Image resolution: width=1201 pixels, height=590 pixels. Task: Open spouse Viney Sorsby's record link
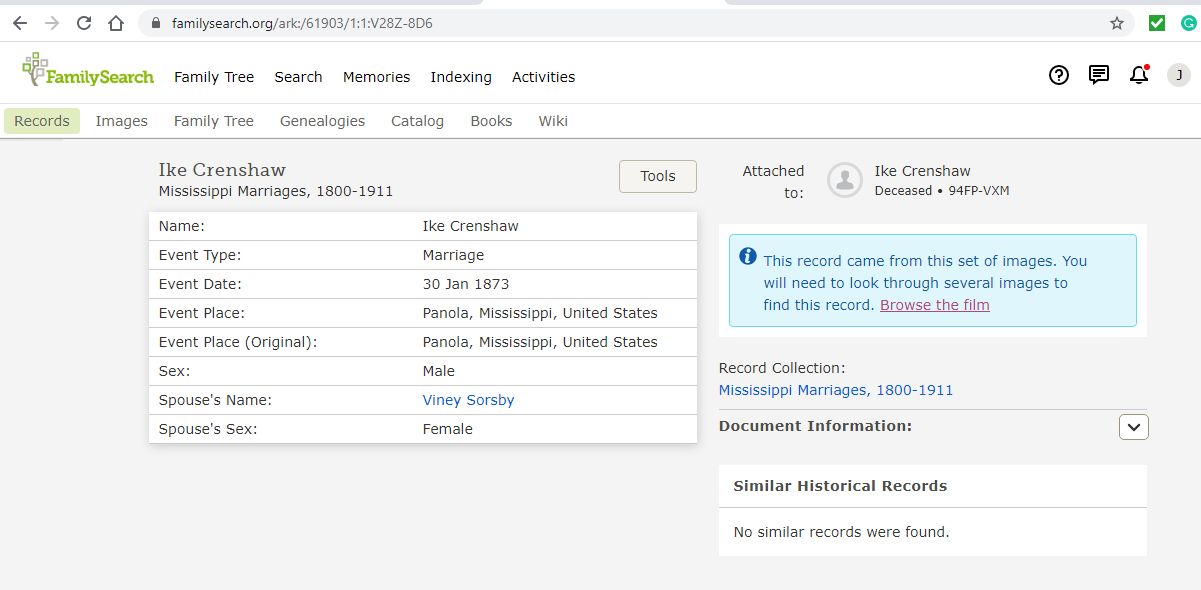point(468,400)
